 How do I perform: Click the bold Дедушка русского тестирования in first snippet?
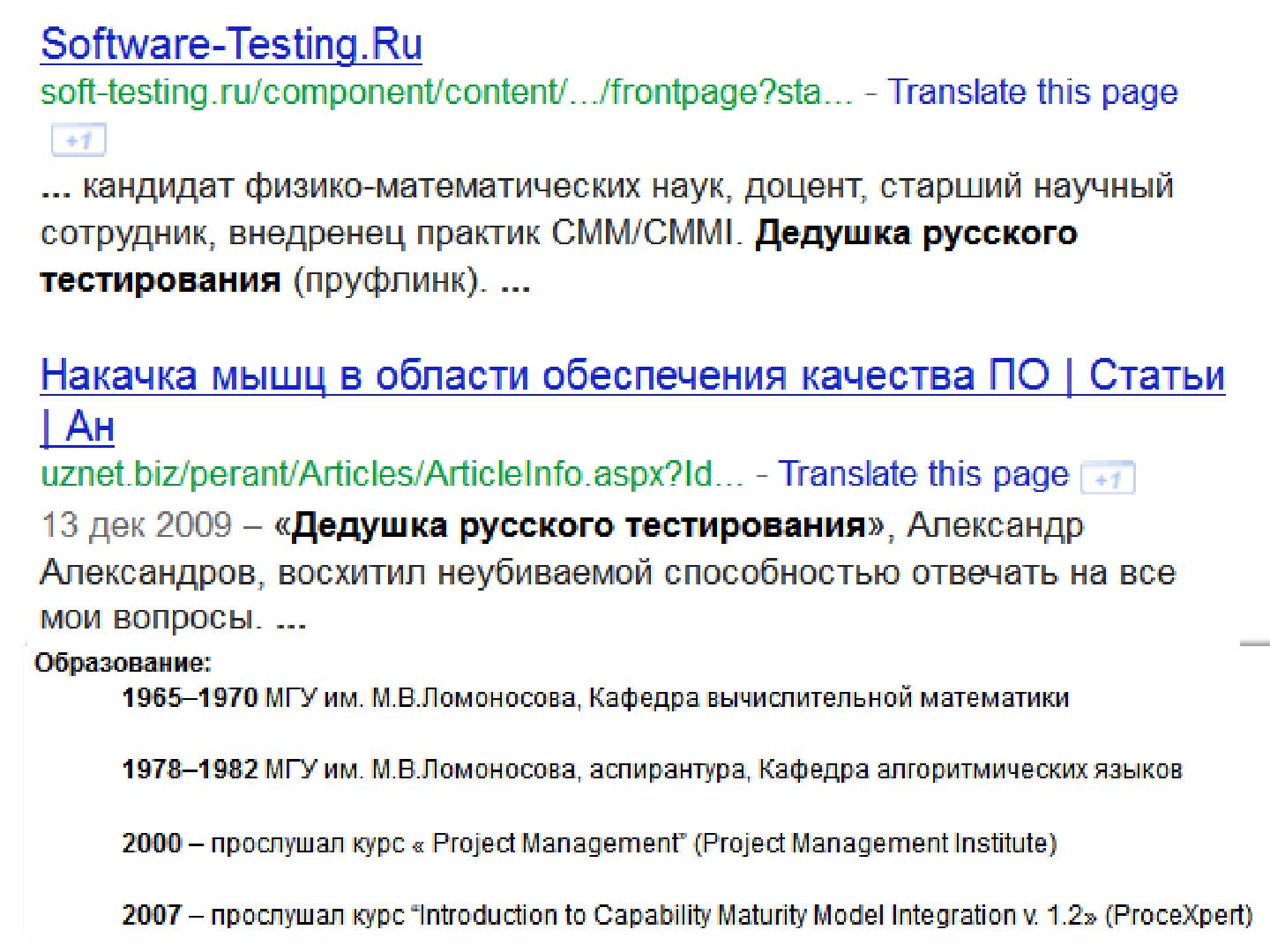[559, 257]
